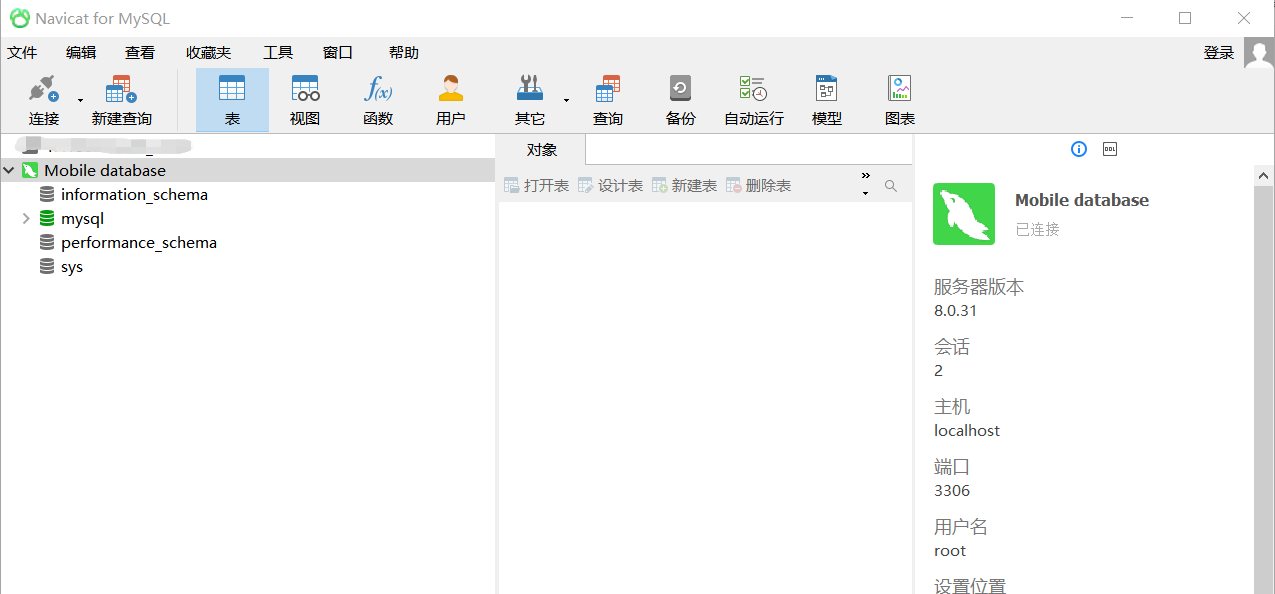The height and width of the screenshot is (594, 1275).
Task: Click the info panel scroll-up arrow
Action: (x=1265, y=175)
